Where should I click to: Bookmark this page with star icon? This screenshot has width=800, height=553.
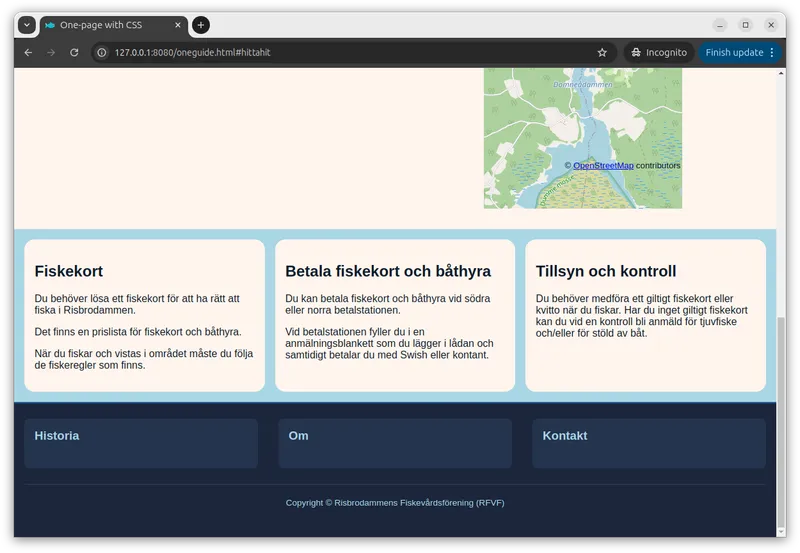(602, 52)
